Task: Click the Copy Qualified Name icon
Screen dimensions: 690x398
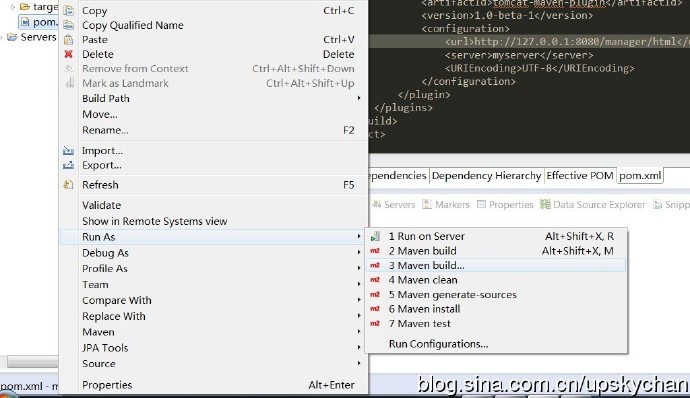Action: point(68,25)
